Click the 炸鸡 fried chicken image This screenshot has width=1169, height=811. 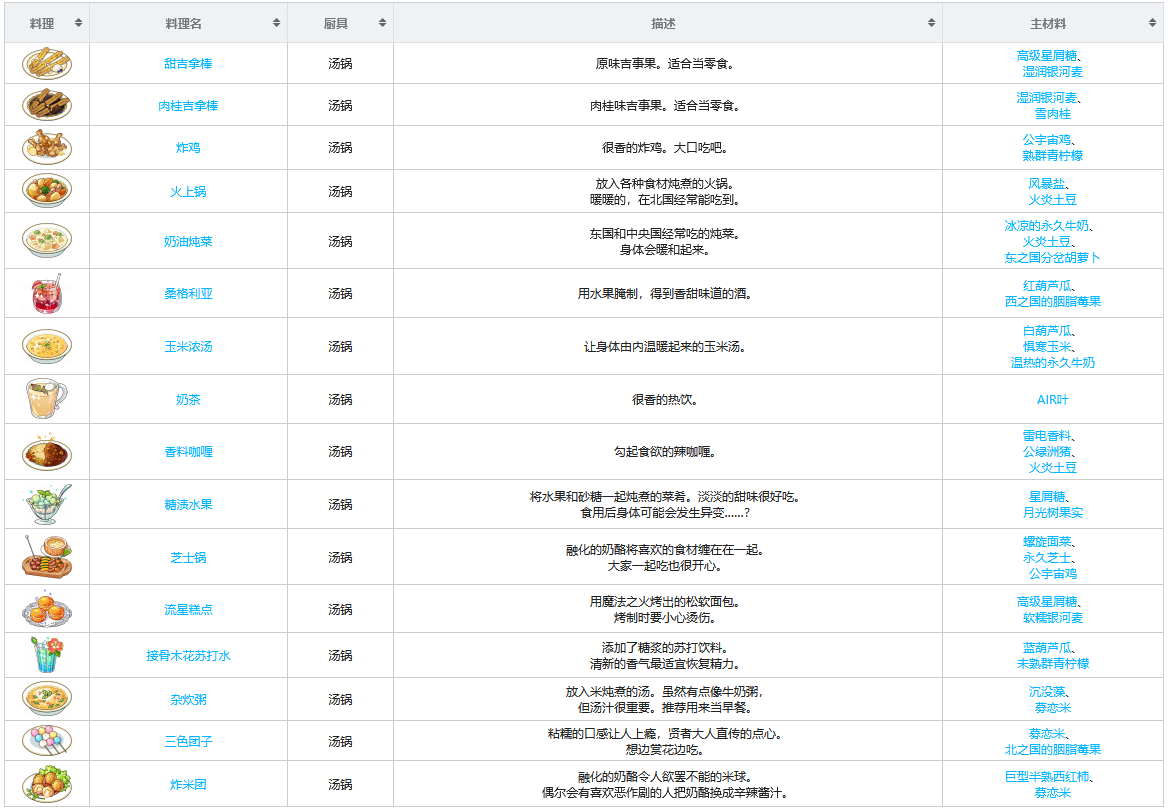(x=47, y=147)
